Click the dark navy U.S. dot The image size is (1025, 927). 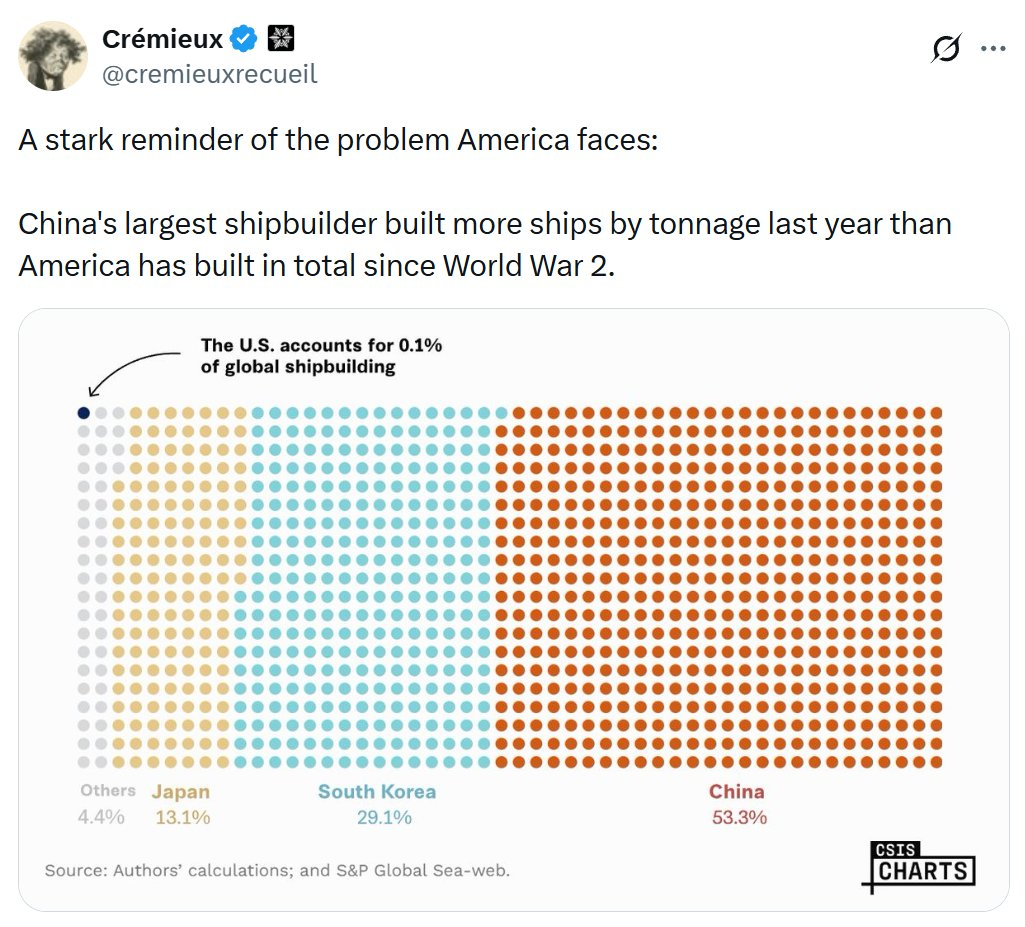point(84,413)
